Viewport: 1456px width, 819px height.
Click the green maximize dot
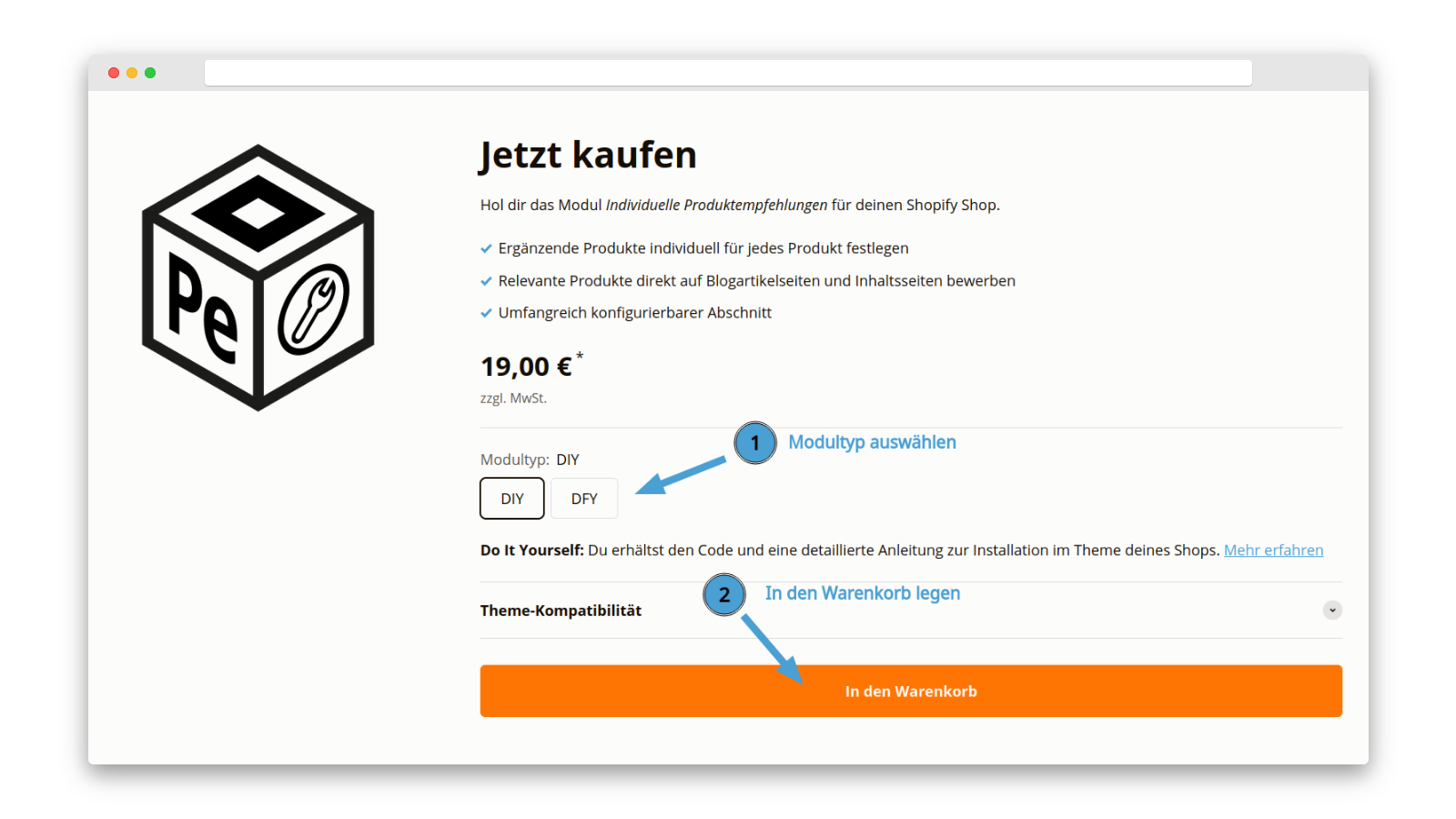[150, 73]
